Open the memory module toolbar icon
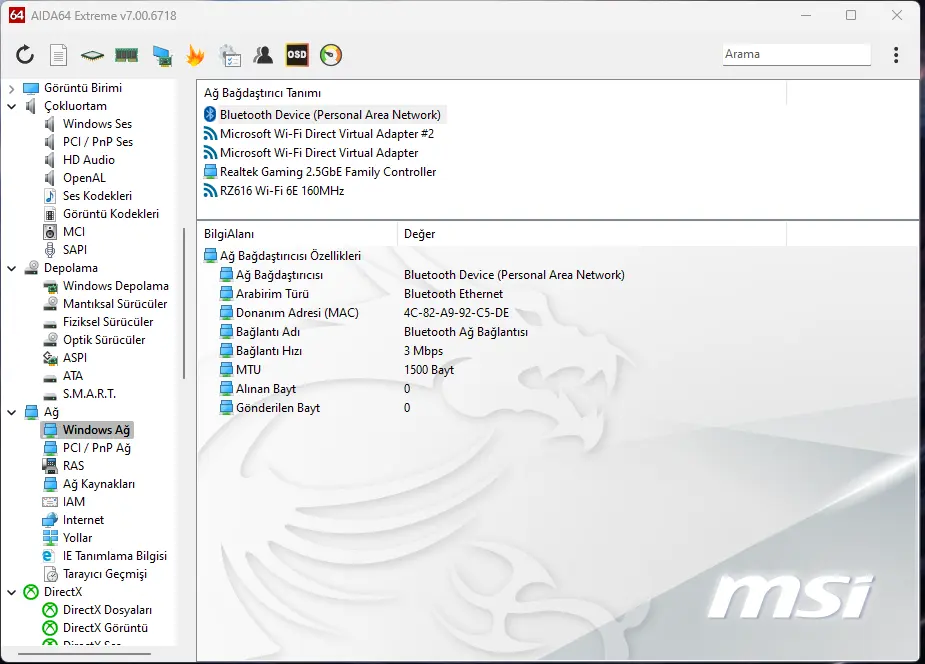This screenshot has height=664, width=925. pyautogui.click(x=126, y=55)
